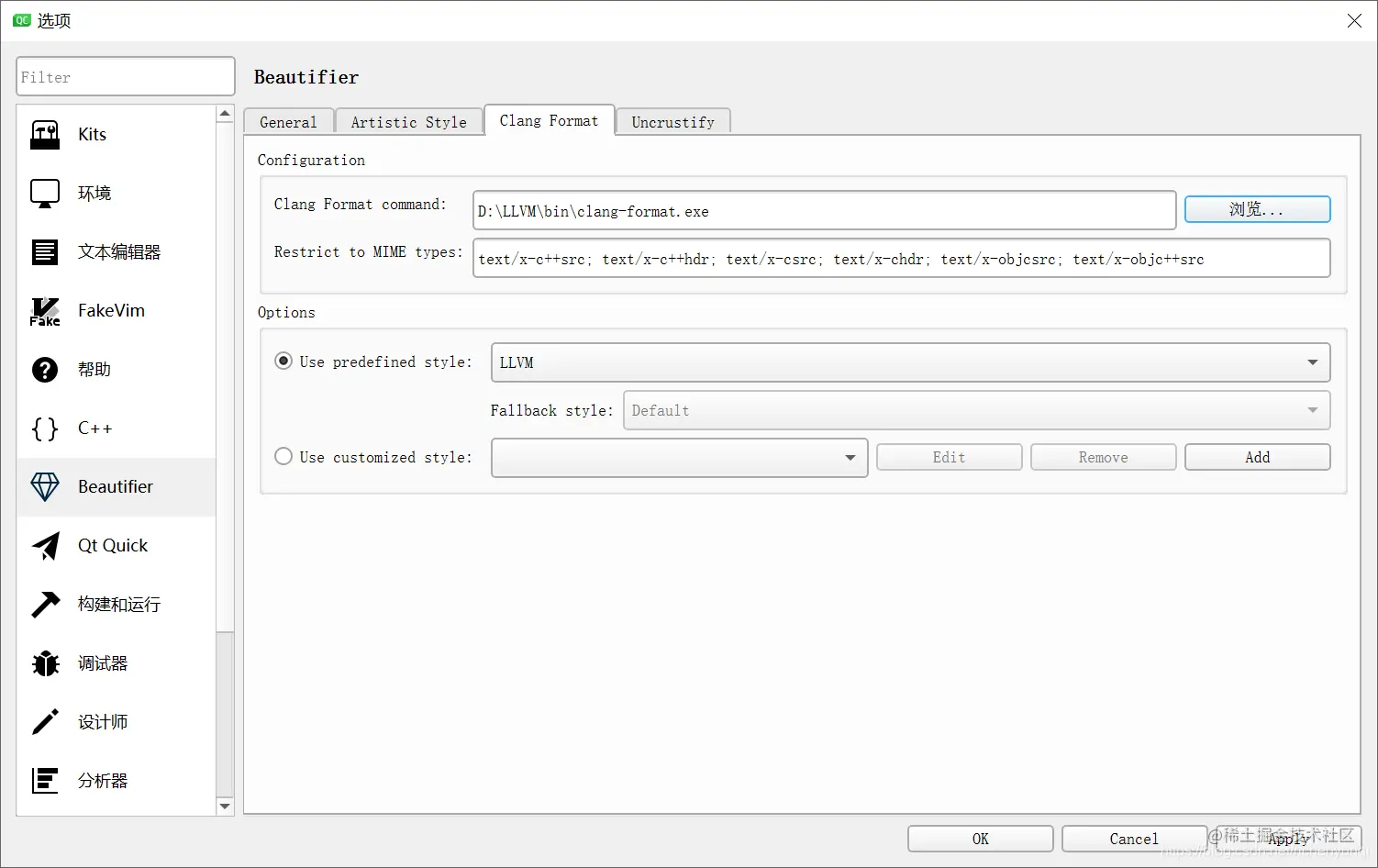1378x868 pixels.
Task: Close the 选项 dialog window
Action: [x=1354, y=20]
